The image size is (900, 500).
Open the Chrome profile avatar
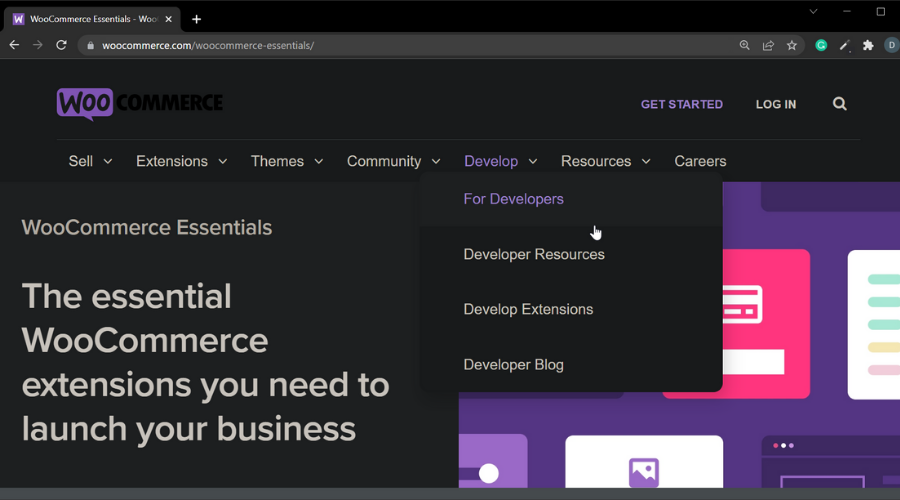tap(891, 45)
